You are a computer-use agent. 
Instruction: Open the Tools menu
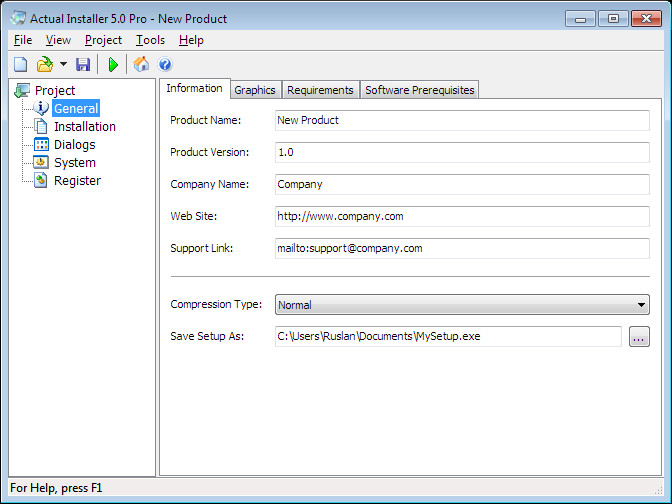(150, 40)
